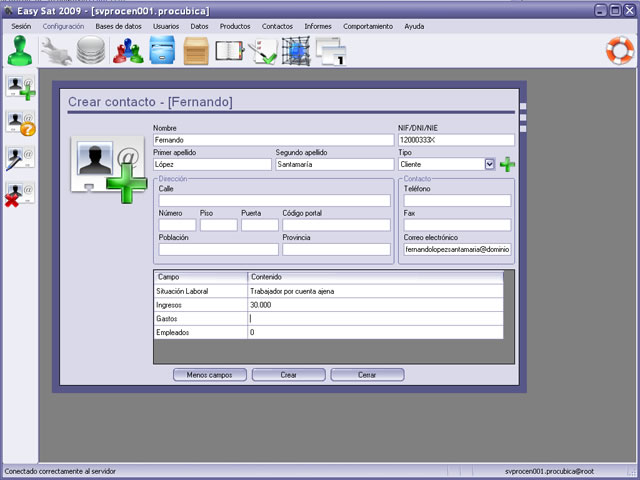
Task: Click the Piso input field
Action: coord(219,225)
